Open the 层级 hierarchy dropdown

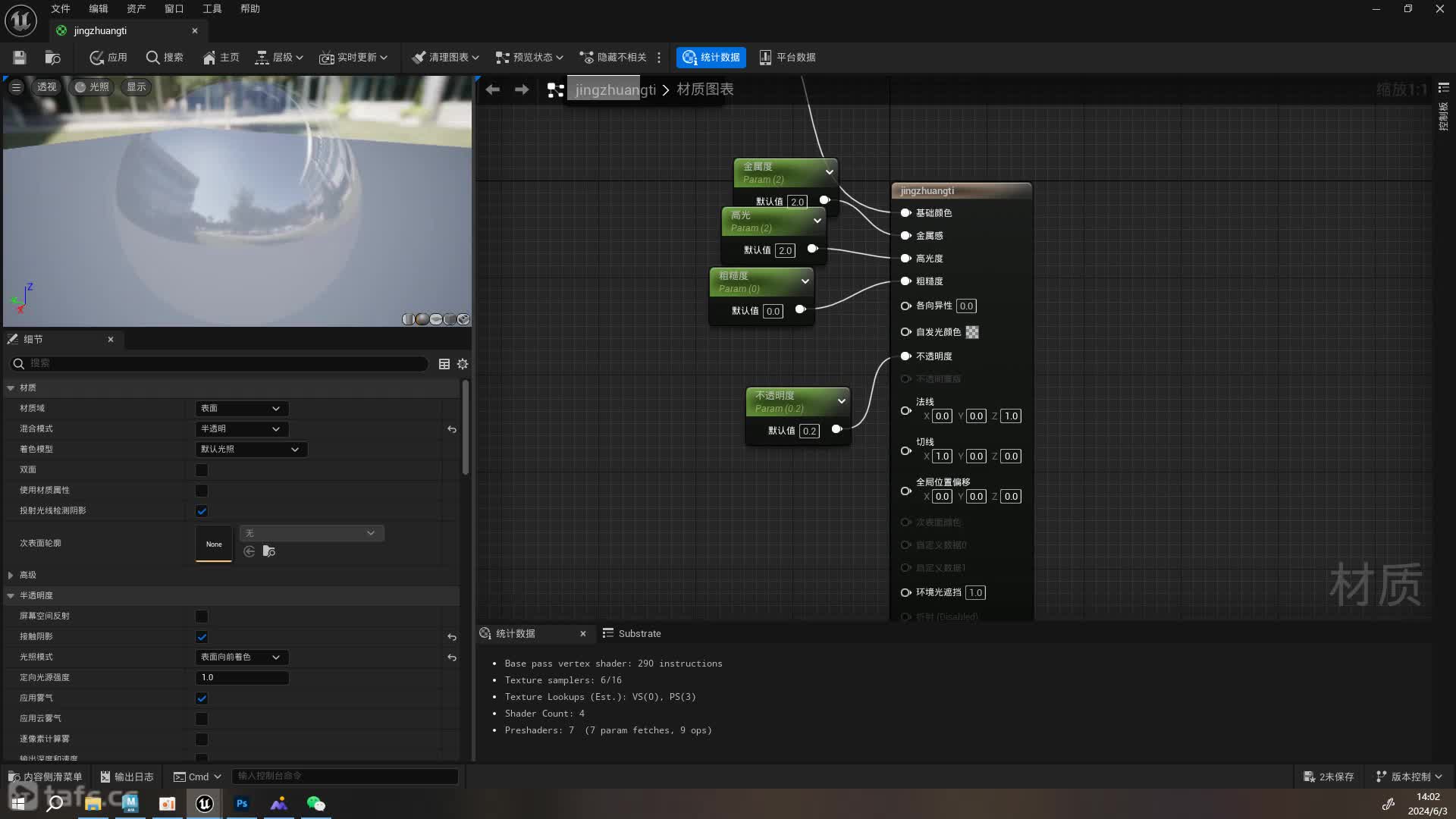click(x=279, y=58)
